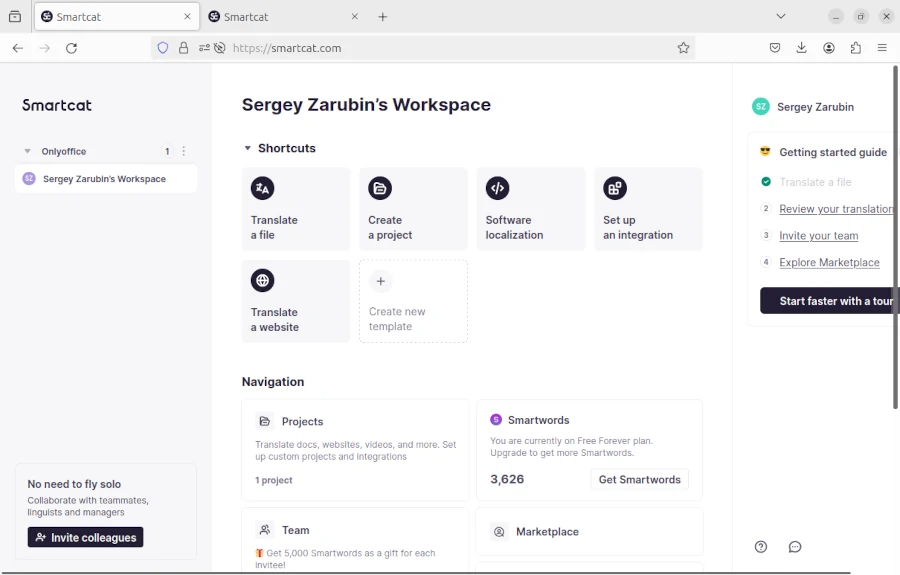
Task: Click the page vertical scrollbar
Action: (x=895, y=238)
